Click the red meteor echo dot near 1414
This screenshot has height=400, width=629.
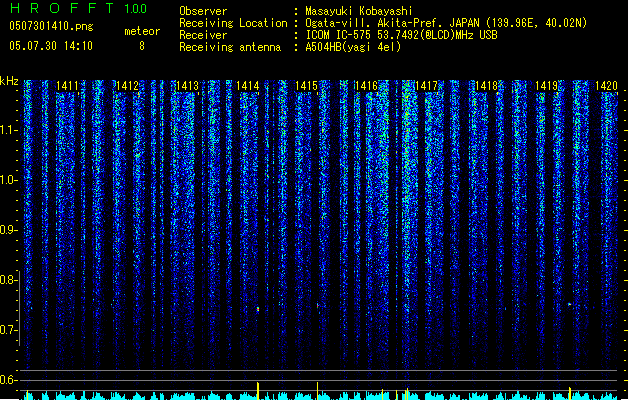click(258, 309)
